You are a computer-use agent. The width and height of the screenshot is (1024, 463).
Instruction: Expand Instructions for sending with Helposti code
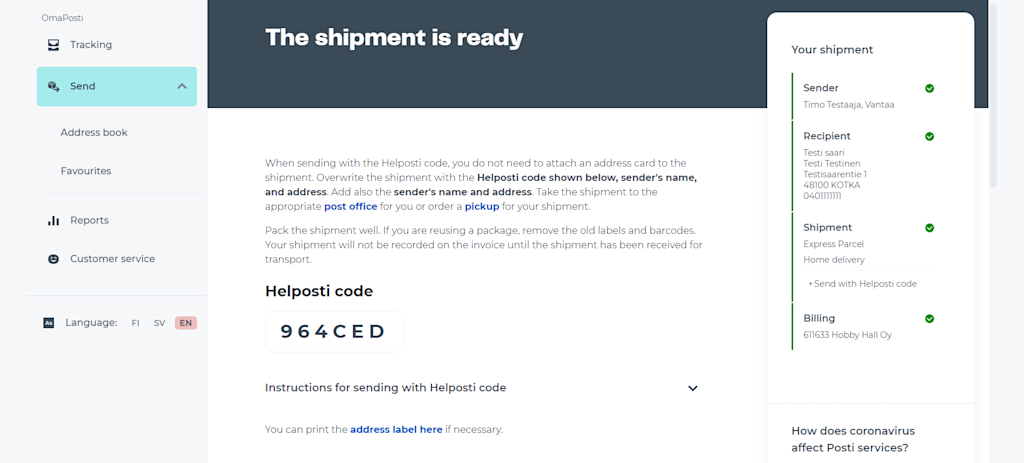[x=482, y=388]
